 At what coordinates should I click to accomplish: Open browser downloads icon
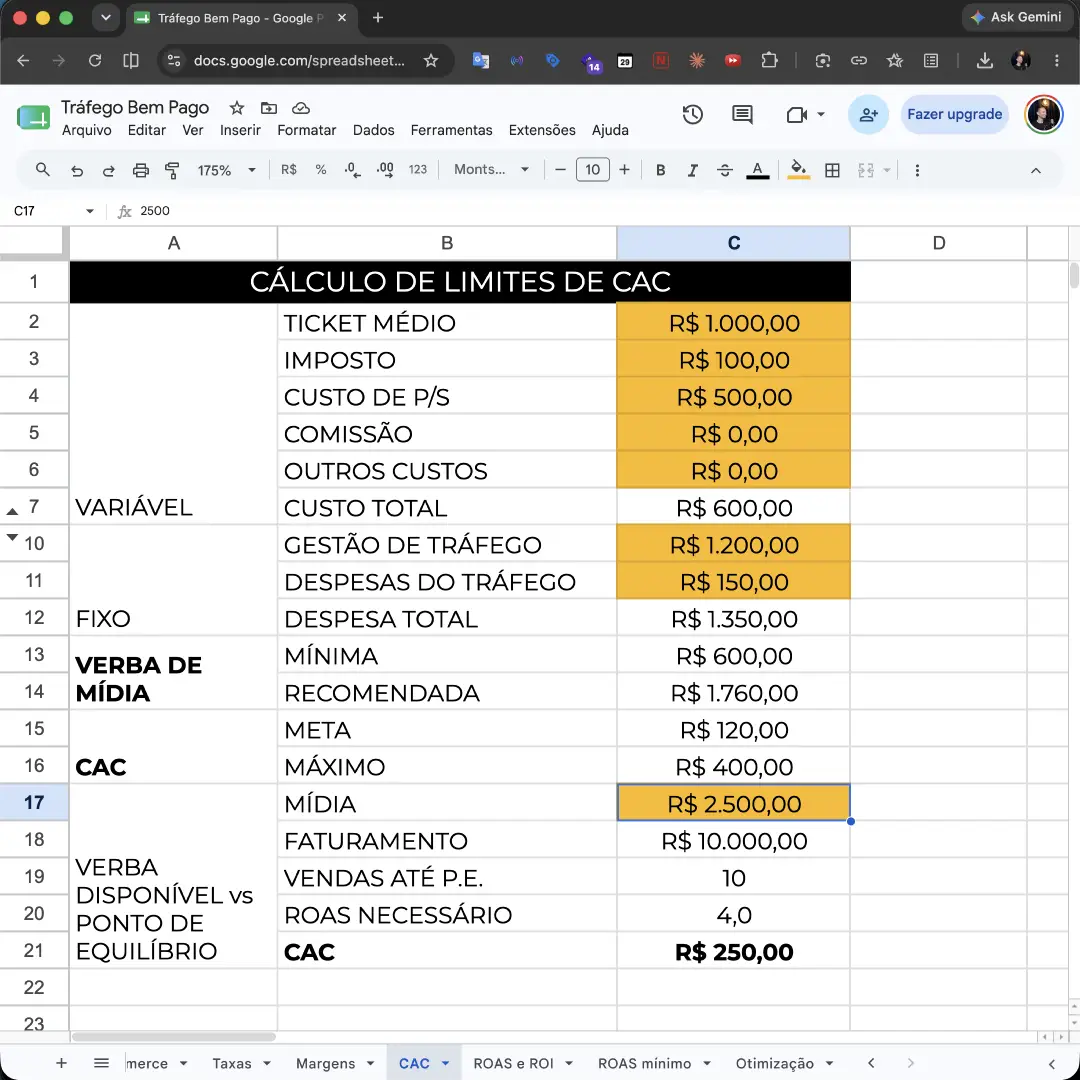(x=984, y=61)
